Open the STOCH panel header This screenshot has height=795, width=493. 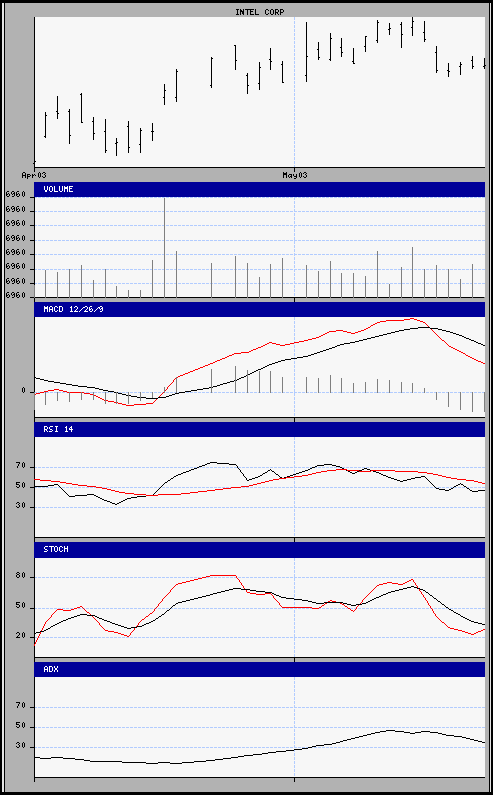pos(260,549)
